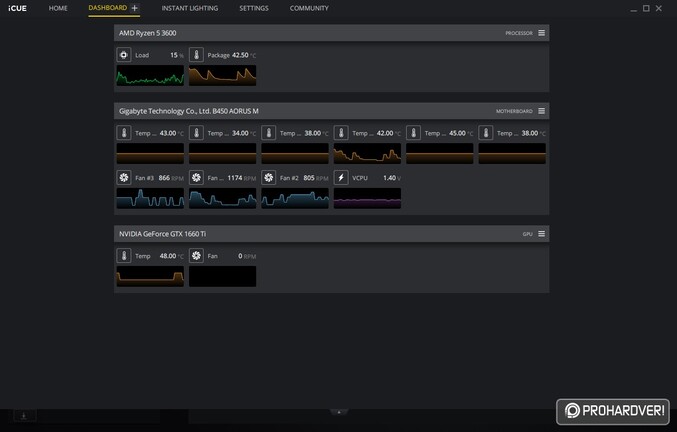Select the orange CPU Package temperature graph
The width and height of the screenshot is (677, 432).
[x=222, y=75]
